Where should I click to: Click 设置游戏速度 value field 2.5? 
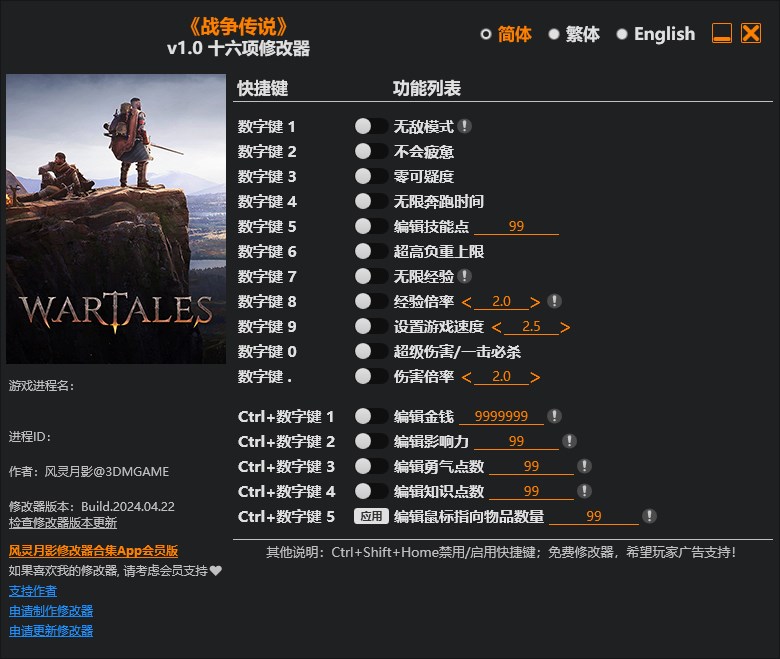531,326
